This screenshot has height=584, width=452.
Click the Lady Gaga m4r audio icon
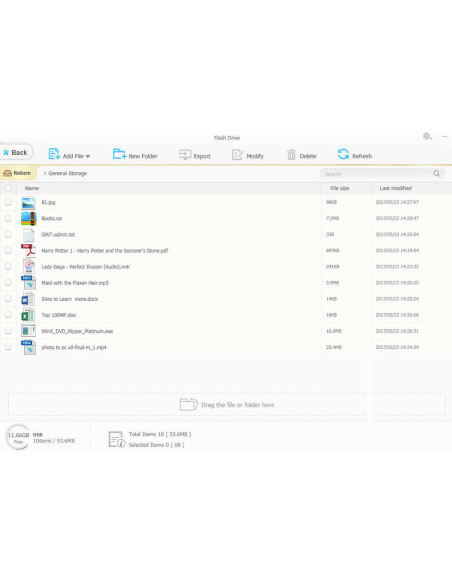click(x=28, y=267)
